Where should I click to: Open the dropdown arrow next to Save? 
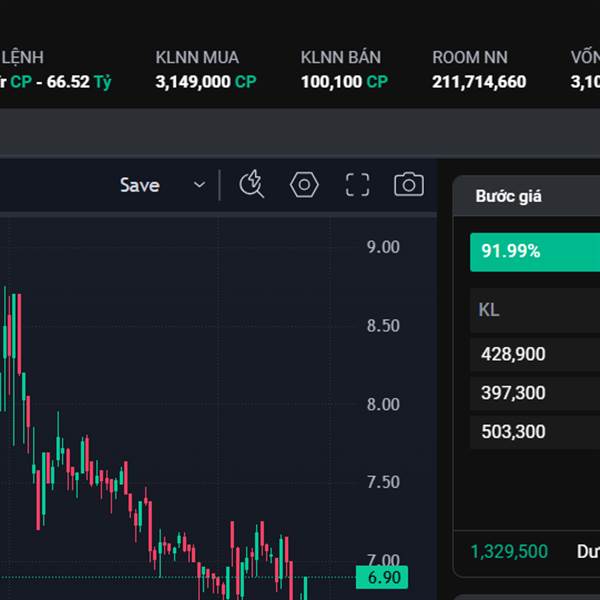(199, 185)
